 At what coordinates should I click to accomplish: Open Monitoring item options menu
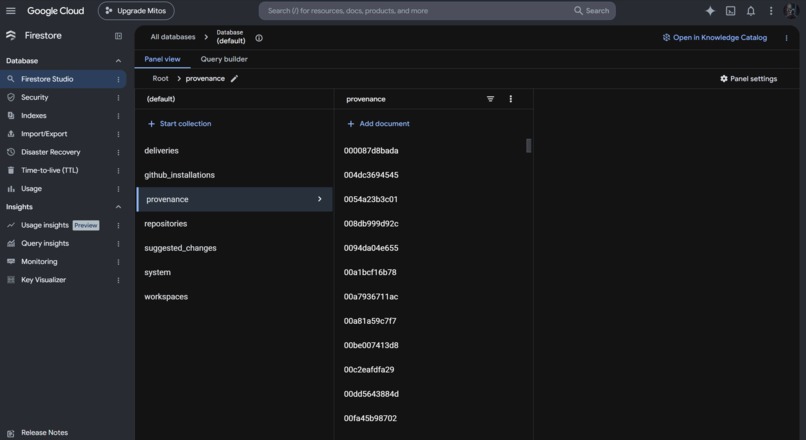(118, 262)
